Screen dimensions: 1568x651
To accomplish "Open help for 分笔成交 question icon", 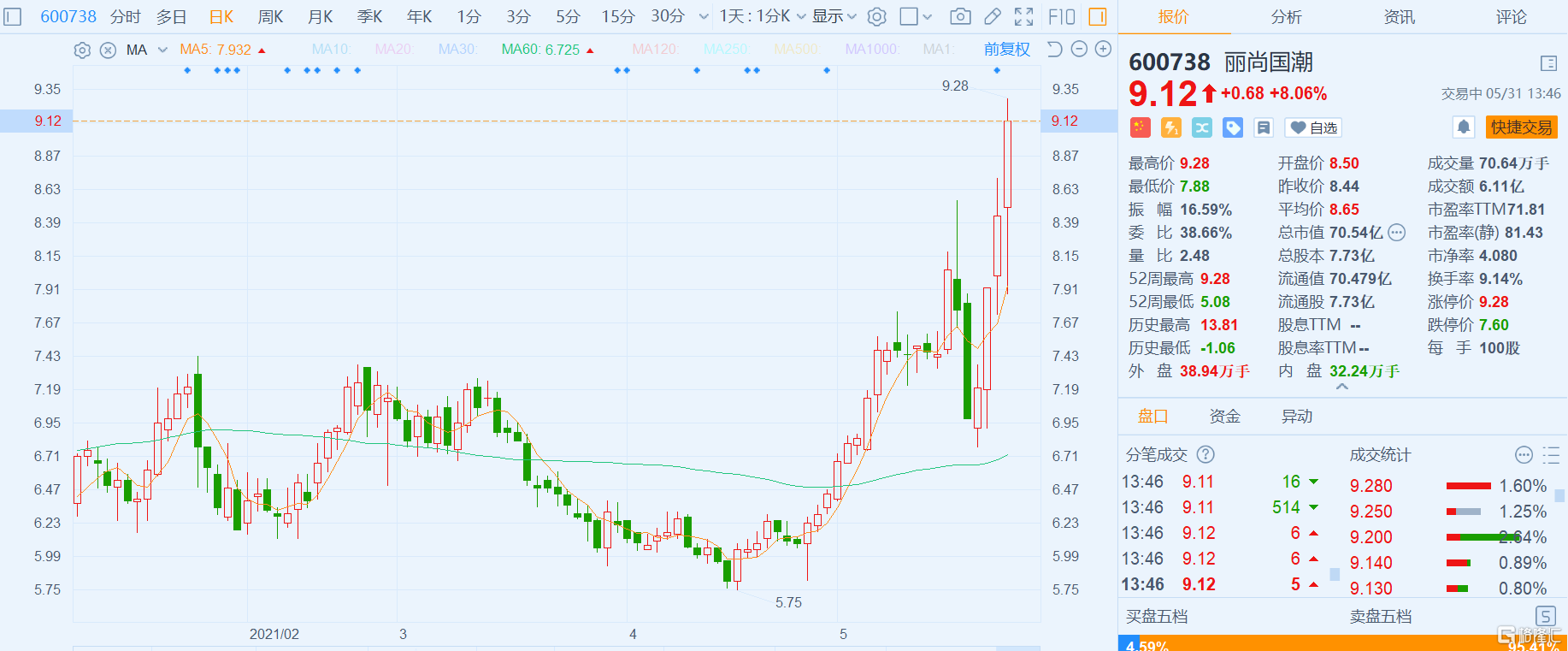I will click(1205, 454).
